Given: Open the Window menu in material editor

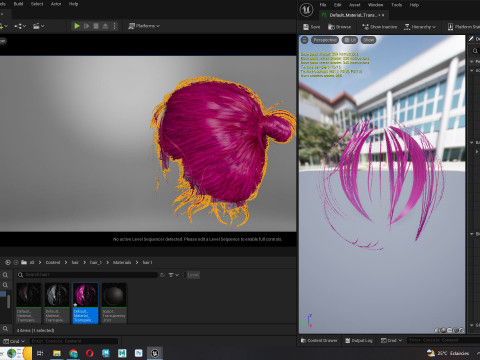Looking at the screenshot, I should point(375,5).
